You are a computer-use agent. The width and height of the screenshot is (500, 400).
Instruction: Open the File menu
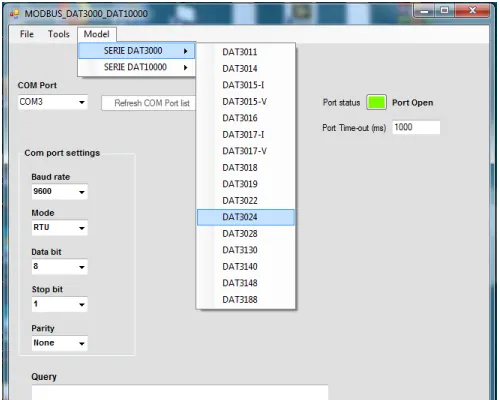(27, 34)
